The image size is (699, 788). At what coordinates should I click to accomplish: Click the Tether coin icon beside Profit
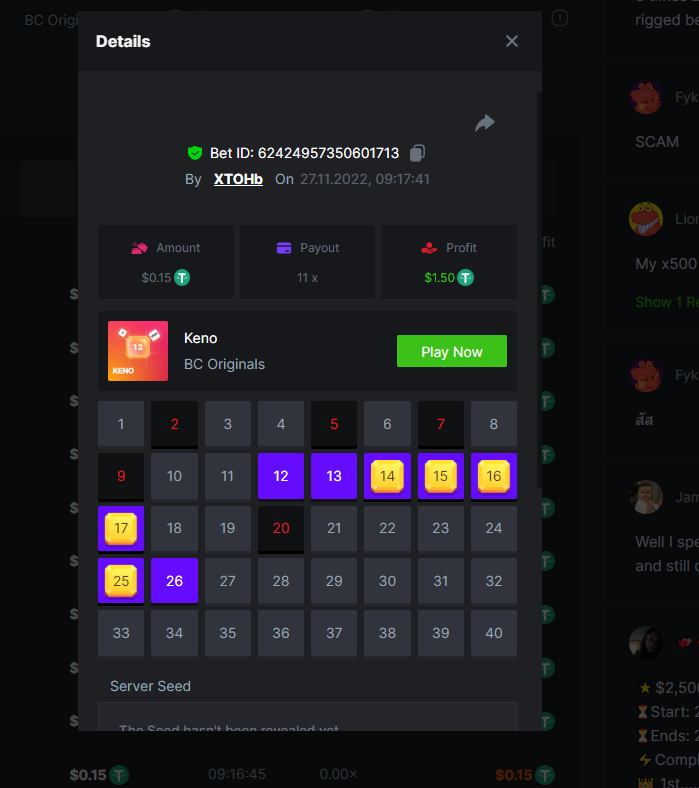(x=465, y=277)
